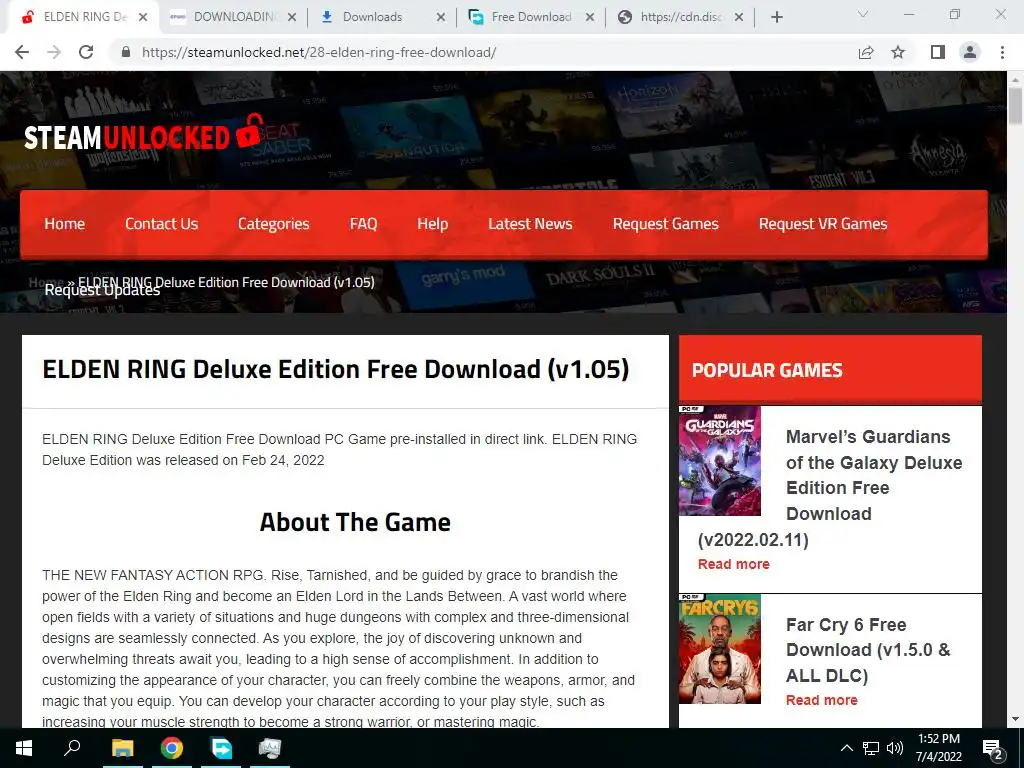Close the Free Download tab
Screen dimensions: 1024x768
coord(590,17)
